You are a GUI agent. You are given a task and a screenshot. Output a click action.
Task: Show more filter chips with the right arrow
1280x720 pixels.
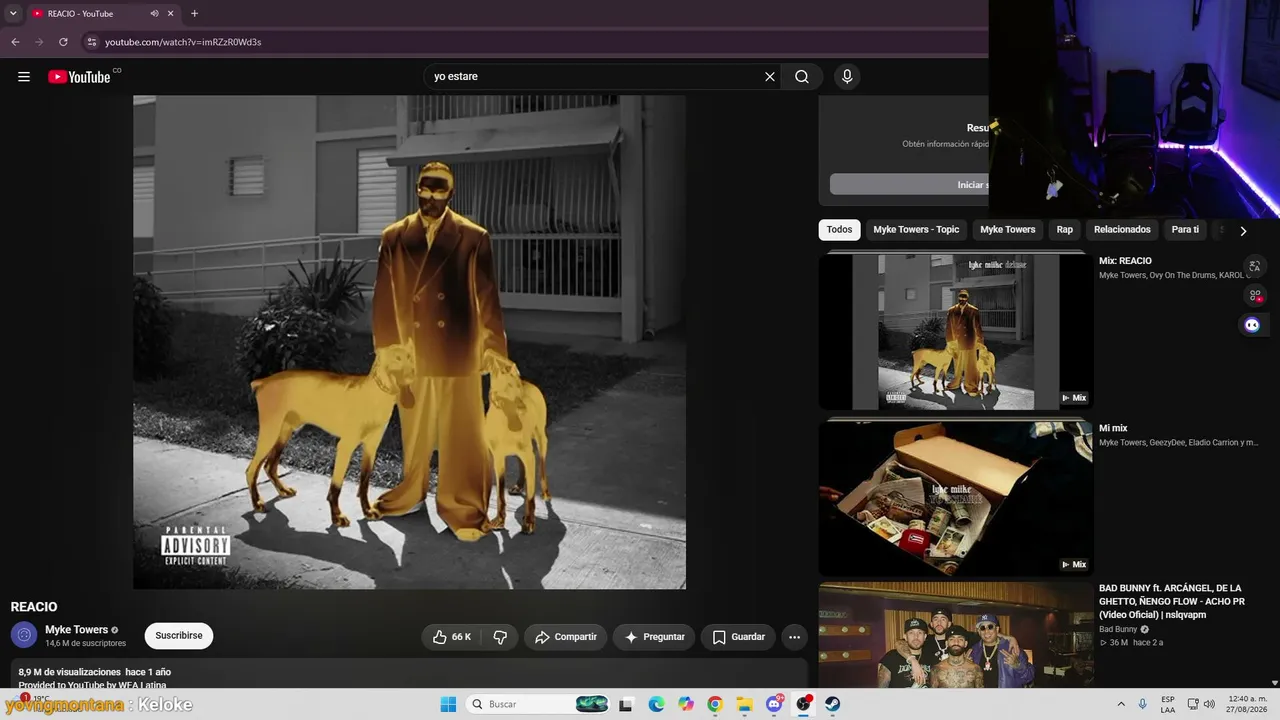coord(1243,231)
